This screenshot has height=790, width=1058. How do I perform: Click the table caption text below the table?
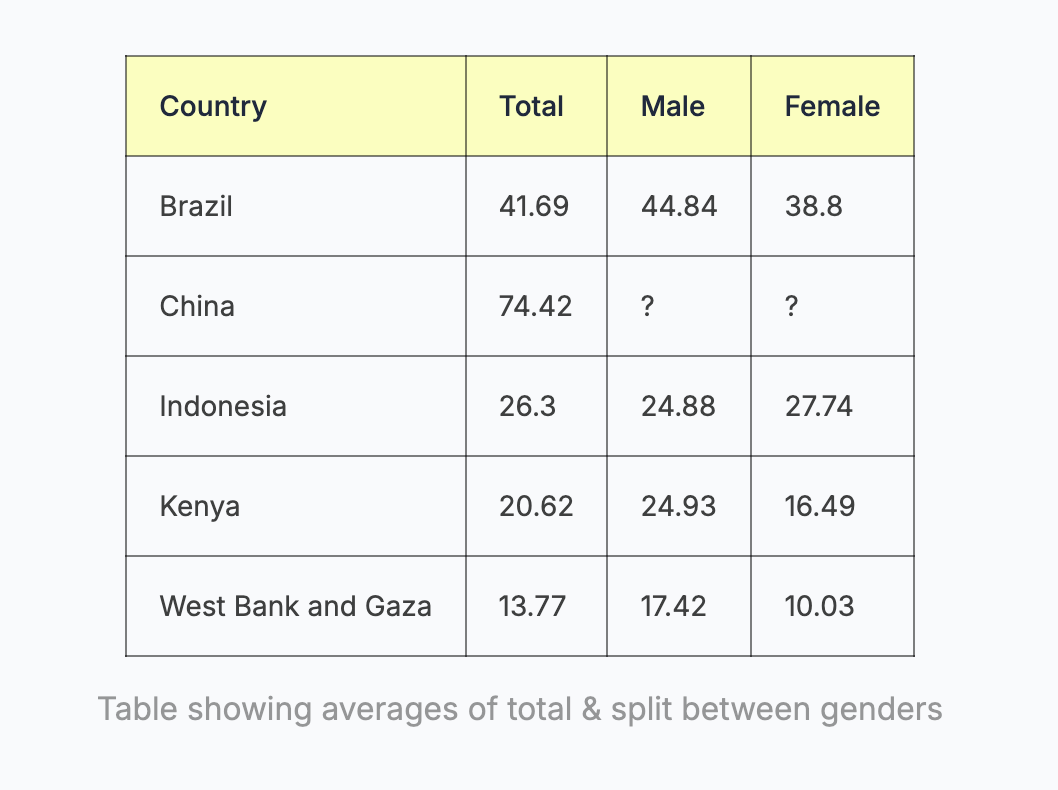point(520,709)
